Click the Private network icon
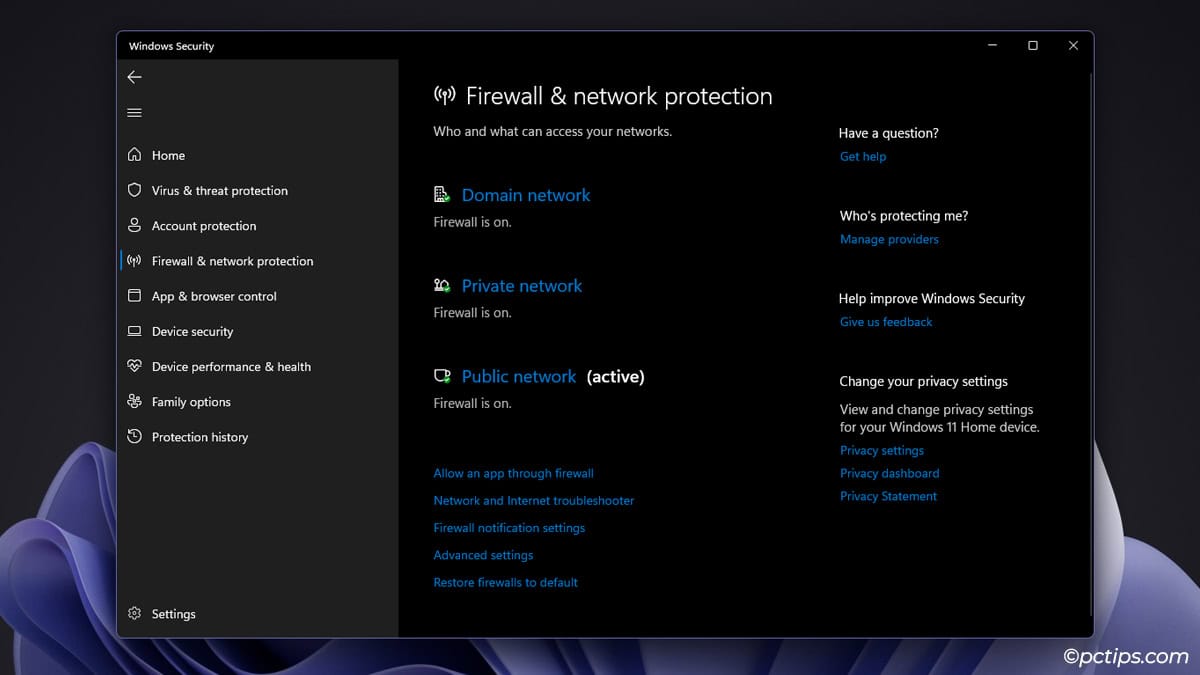Screen dimensions: 1200x675 442,286
